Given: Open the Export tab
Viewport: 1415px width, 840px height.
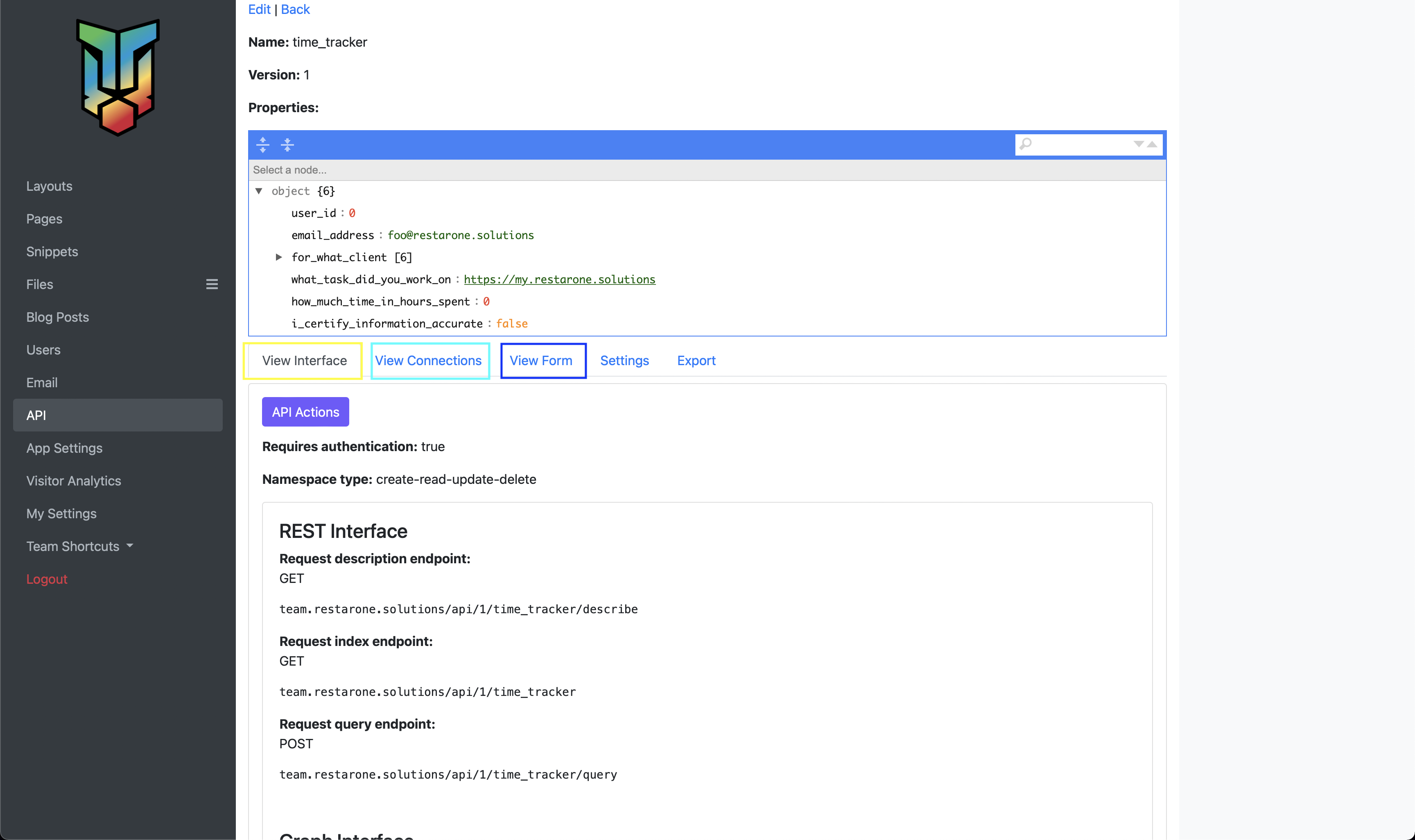Looking at the screenshot, I should (x=696, y=361).
